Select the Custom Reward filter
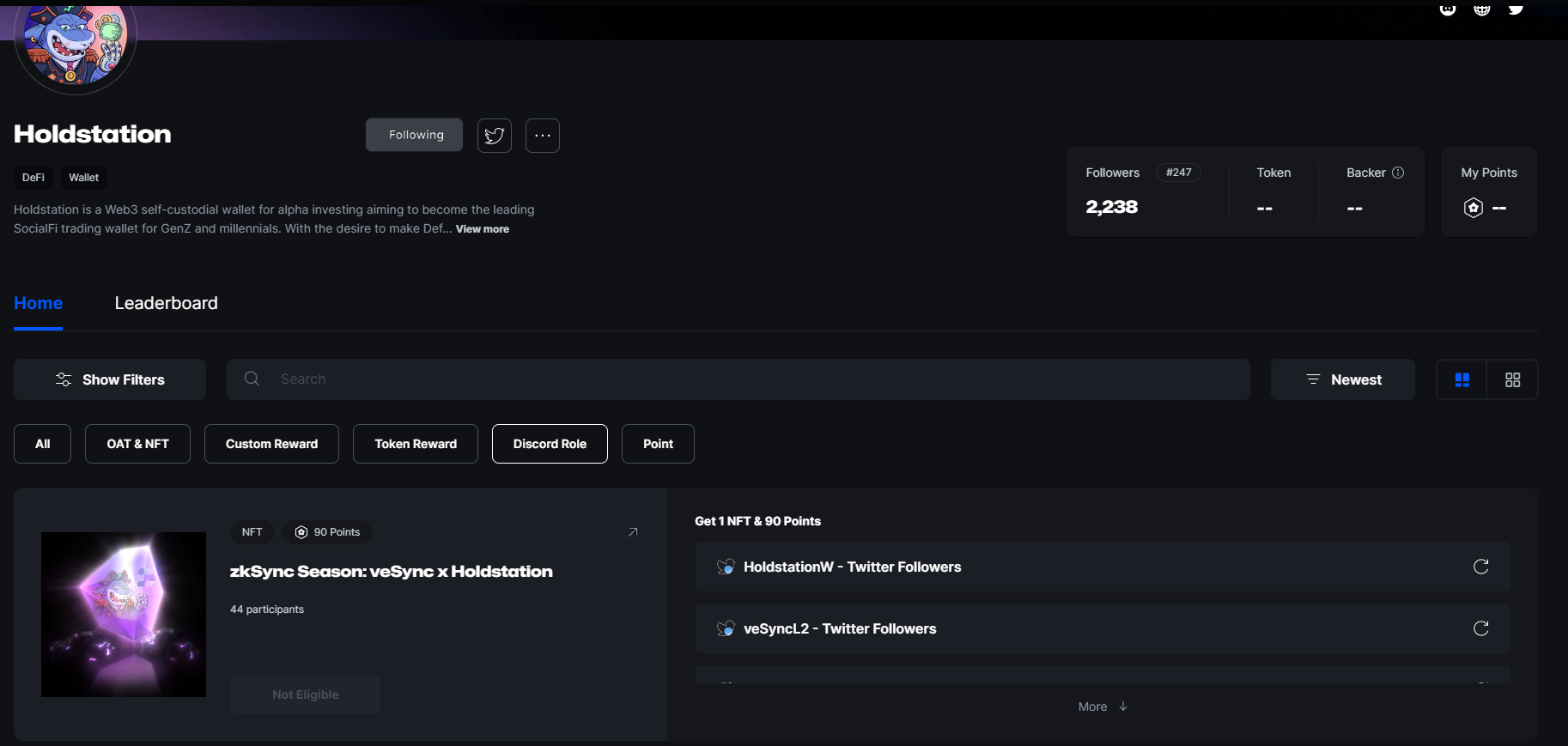The image size is (1568, 746). [x=271, y=444]
